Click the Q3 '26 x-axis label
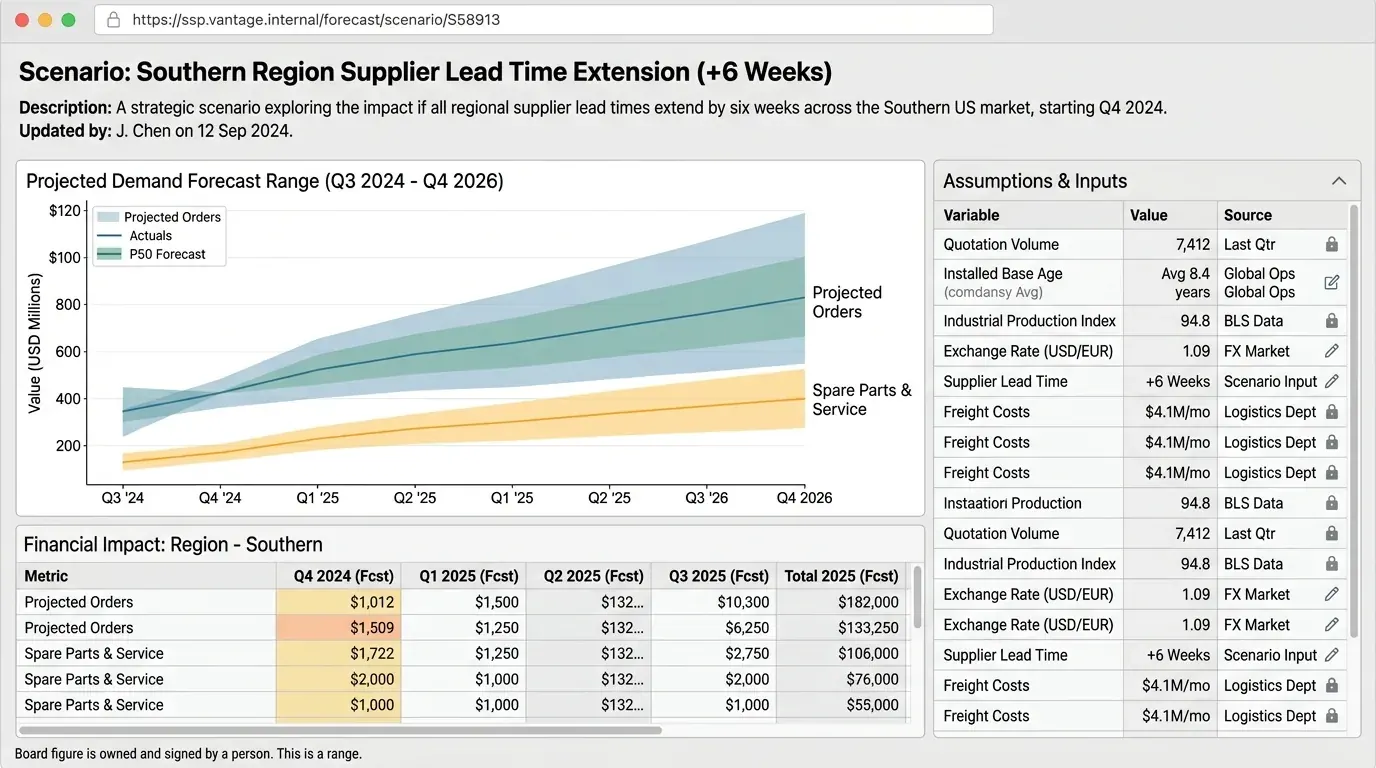The height and width of the screenshot is (768, 1376). coord(707,497)
